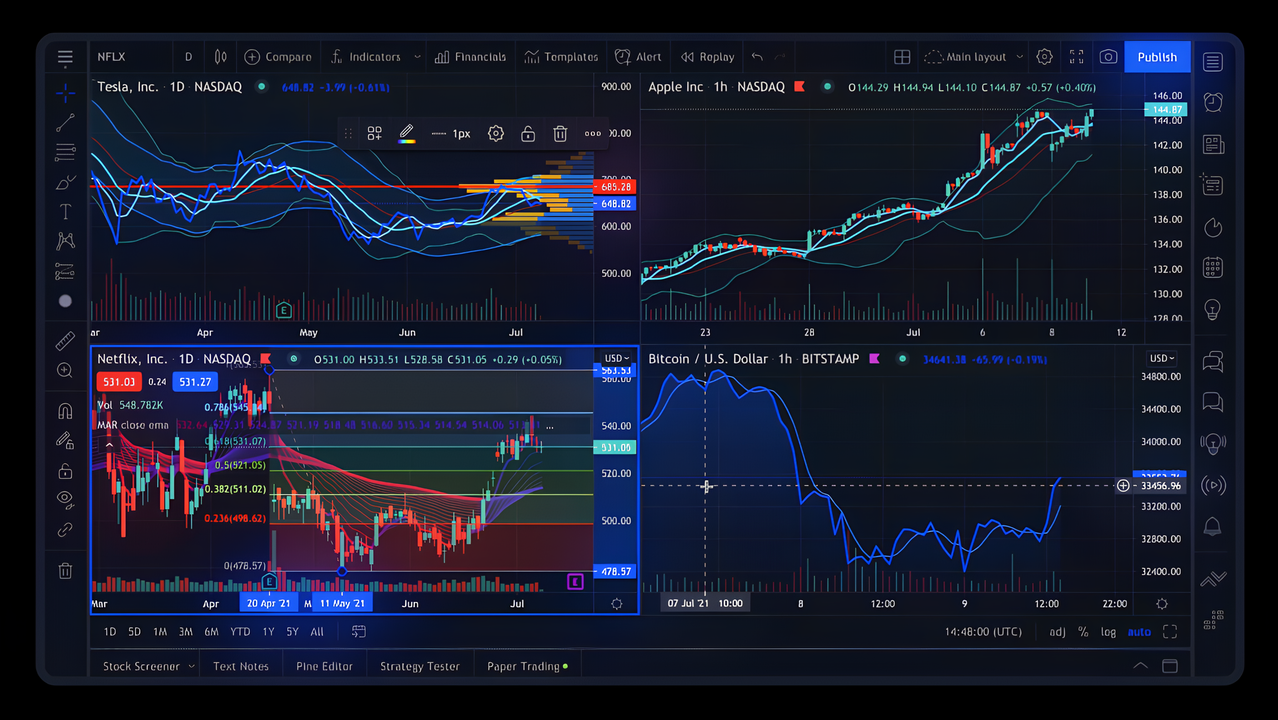Screen dimensions: 1278x720
Task: Disable auto-fit price scale
Action: (1139, 631)
